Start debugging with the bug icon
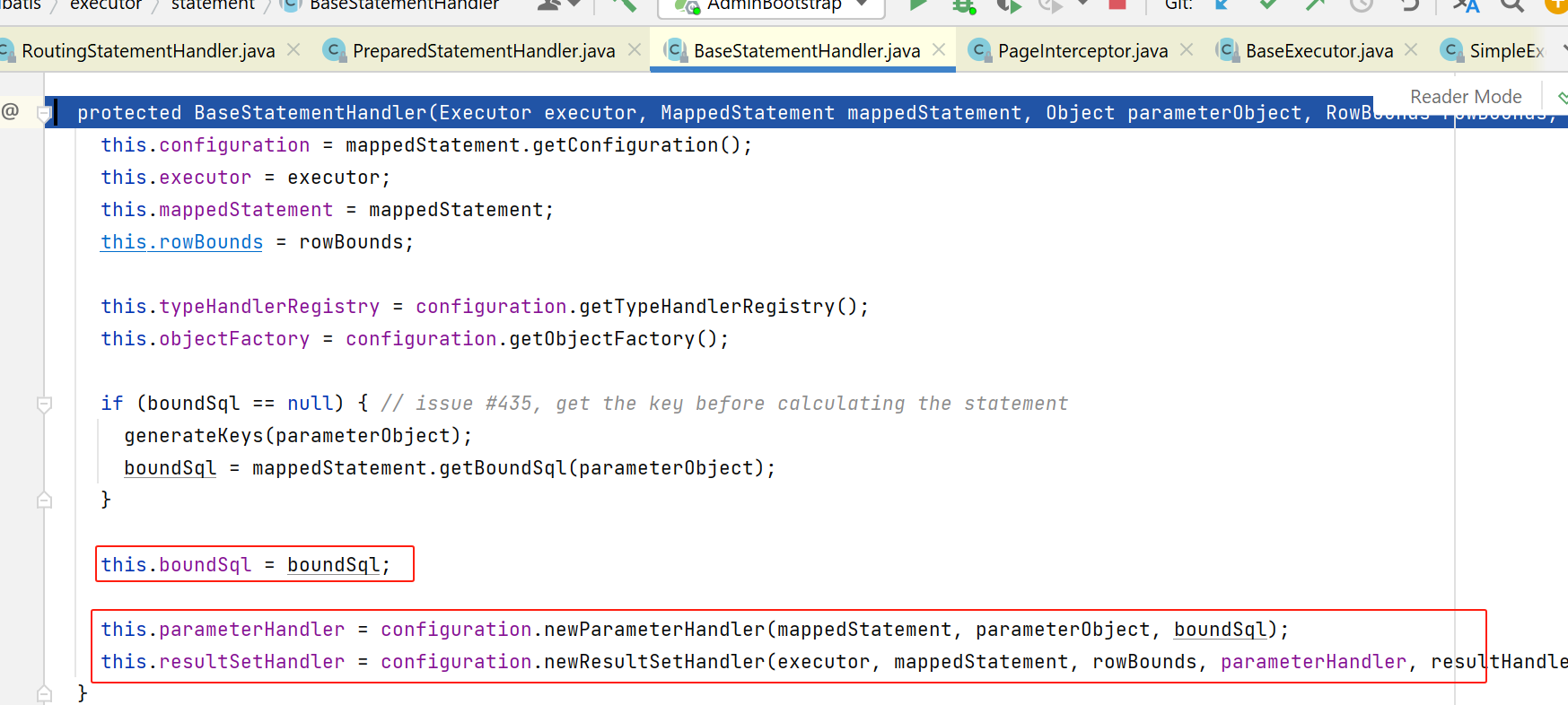Screen dimensions: 1568x705 [964, 5]
